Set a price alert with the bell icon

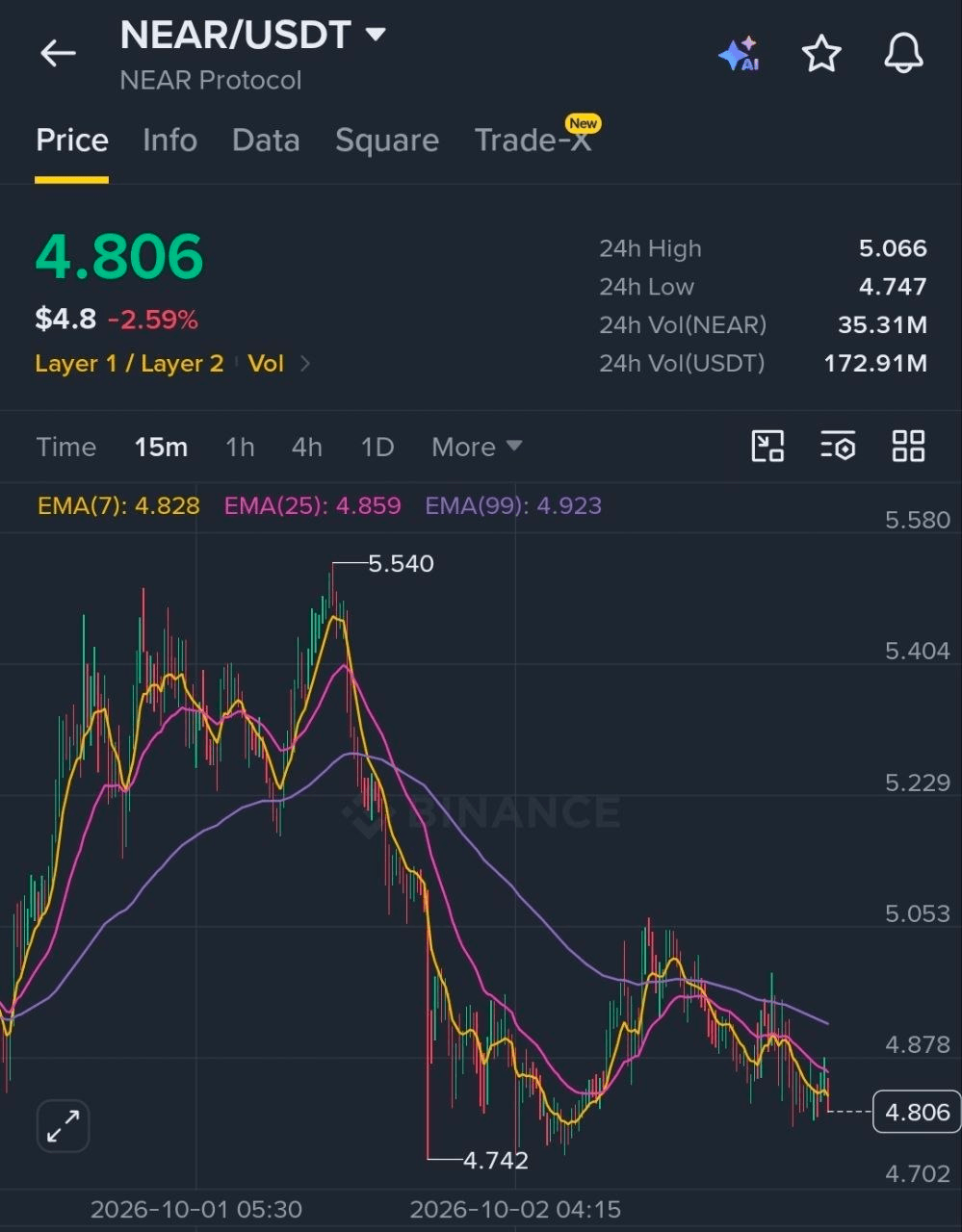(903, 54)
